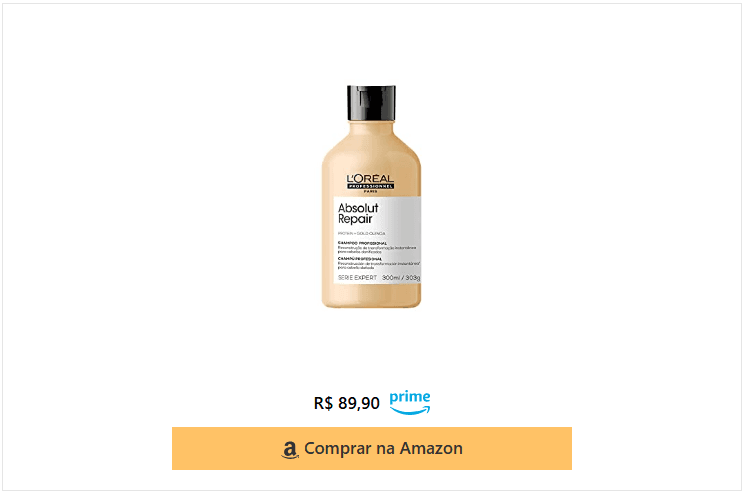Open the L'Oréal shampoo product image
The height and width of the screenshot is (493, 744).
[371, 196]
